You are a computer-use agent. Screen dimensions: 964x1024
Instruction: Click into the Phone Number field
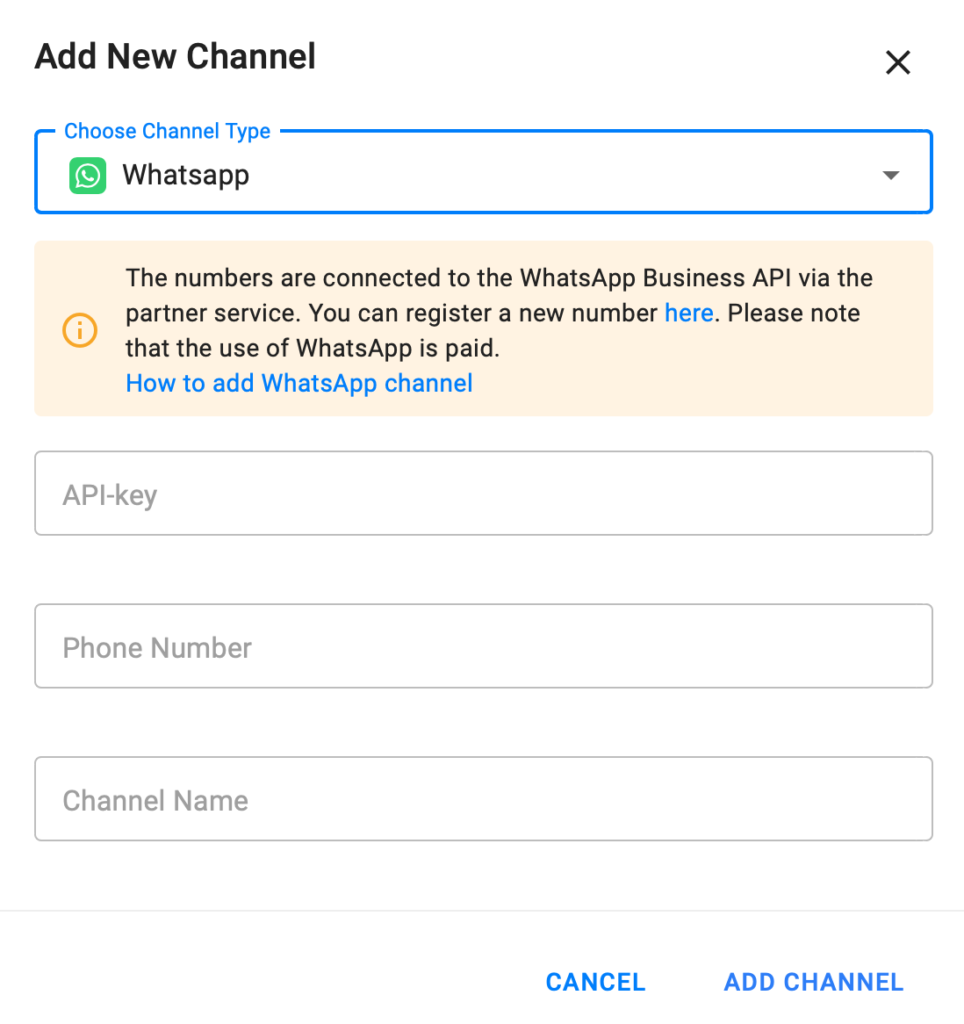483,646
